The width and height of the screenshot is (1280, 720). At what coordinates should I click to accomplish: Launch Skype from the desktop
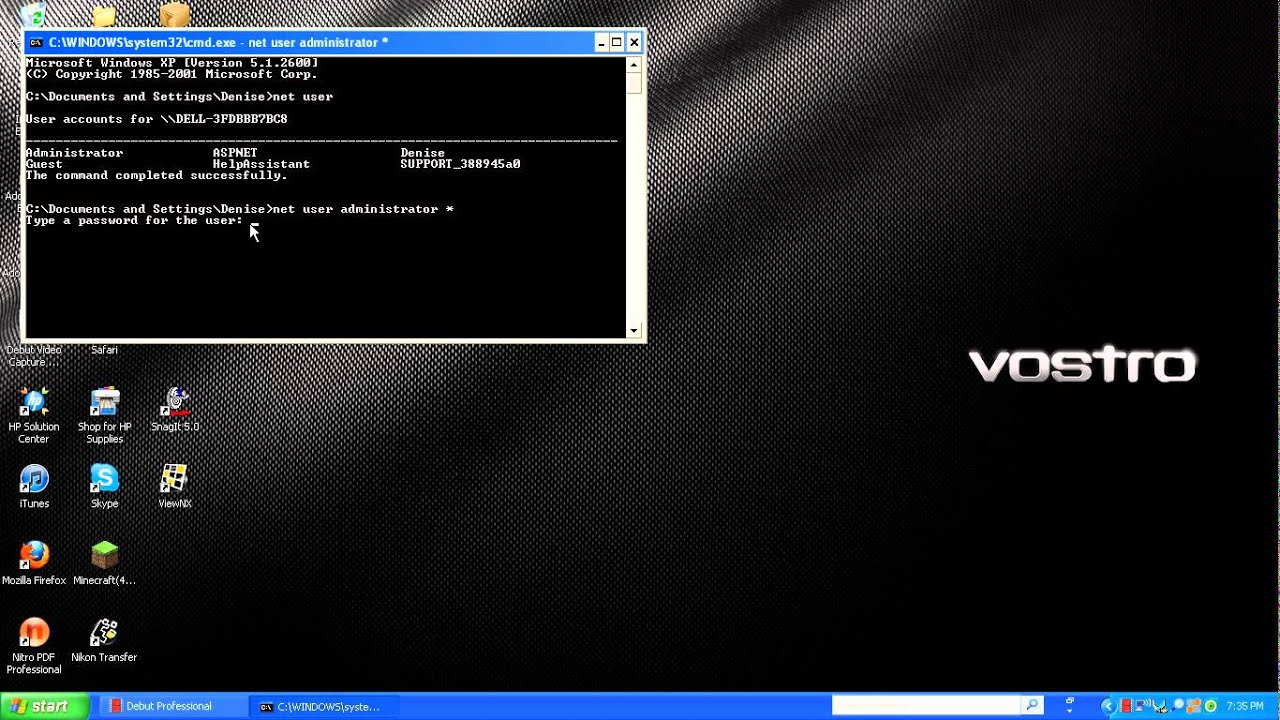click(x=104, y=487)
